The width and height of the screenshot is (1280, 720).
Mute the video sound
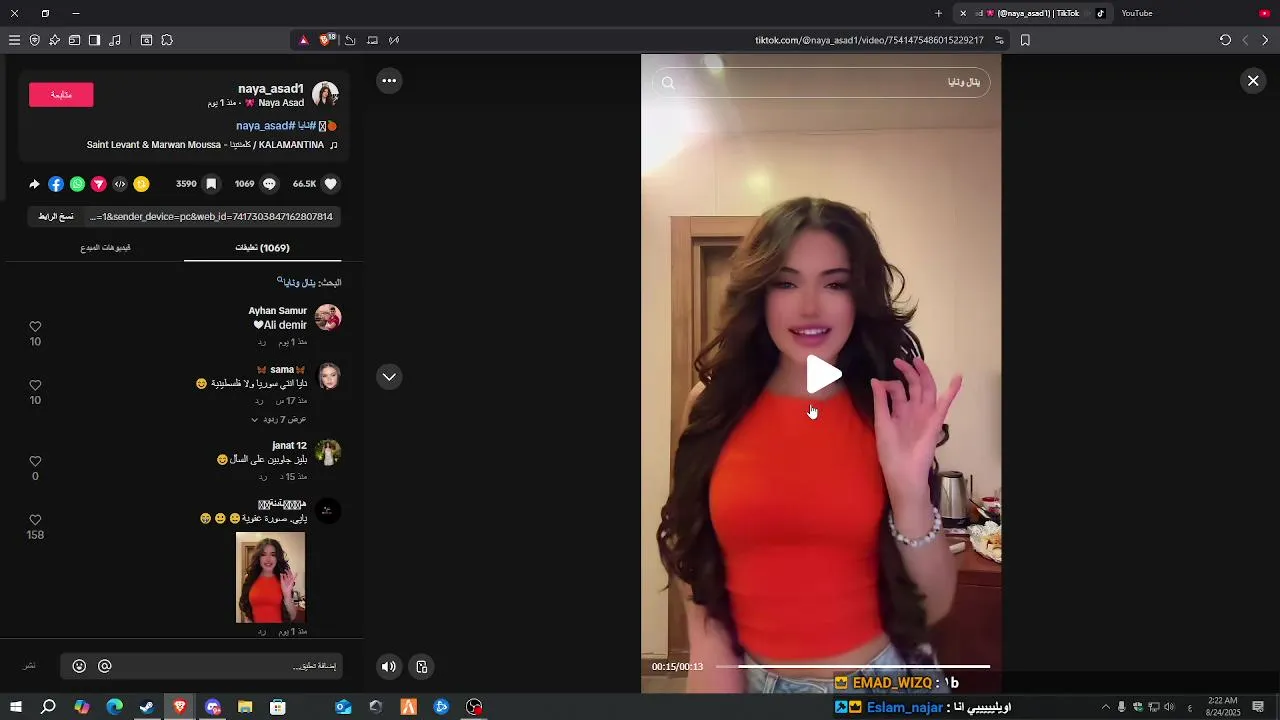click(389, 667)
